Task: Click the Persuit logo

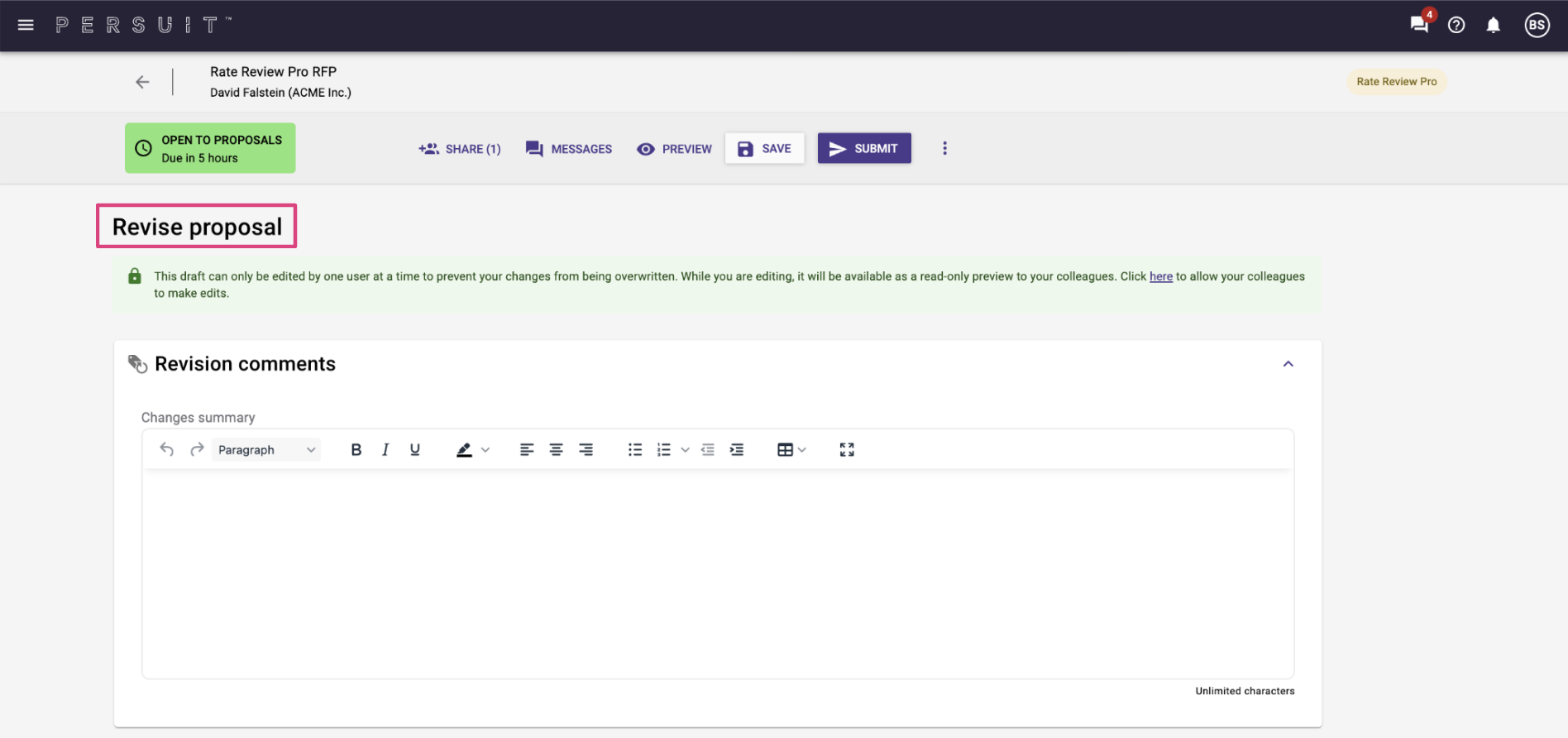Action: click(144, 25)
